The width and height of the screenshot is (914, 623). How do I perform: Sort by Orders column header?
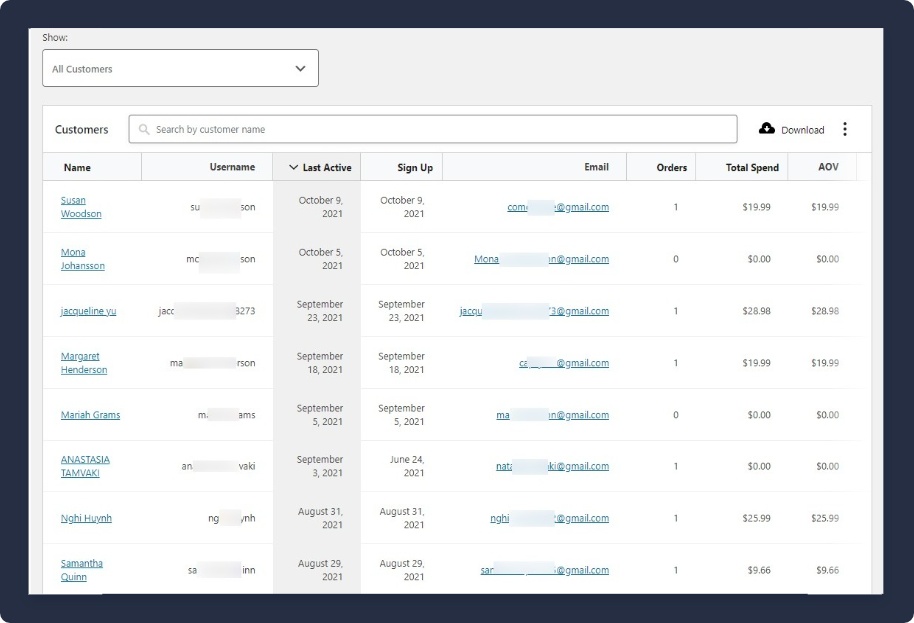point(671,168)
